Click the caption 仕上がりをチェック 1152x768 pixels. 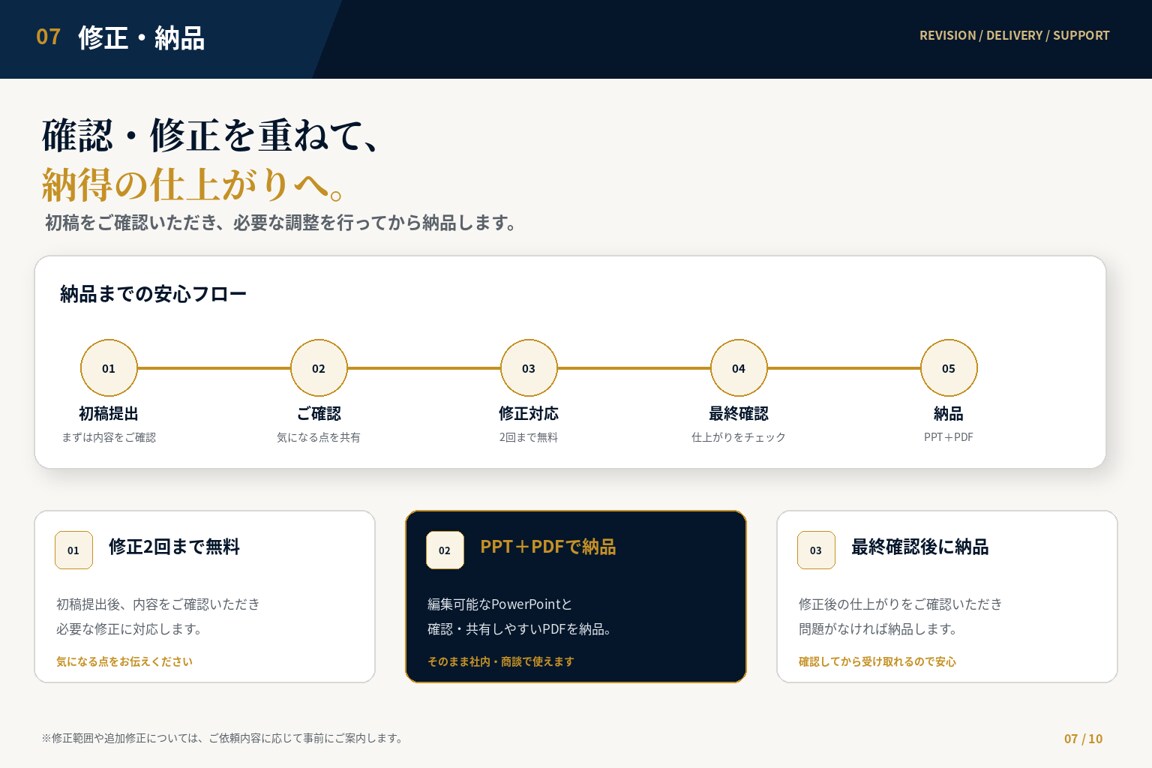point(738,437)
